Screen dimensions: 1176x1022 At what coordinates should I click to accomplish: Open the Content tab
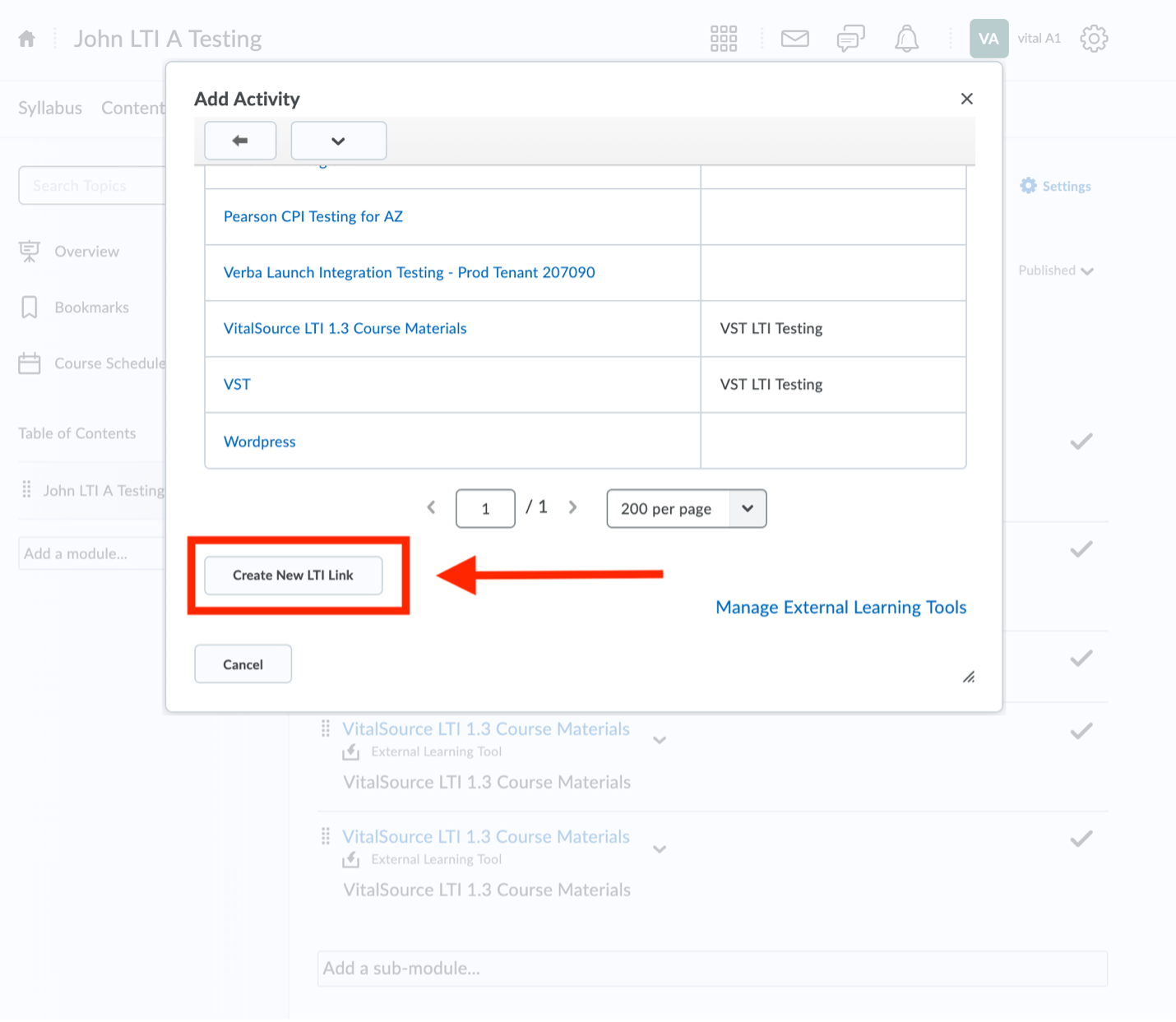(x=133, y=108)
